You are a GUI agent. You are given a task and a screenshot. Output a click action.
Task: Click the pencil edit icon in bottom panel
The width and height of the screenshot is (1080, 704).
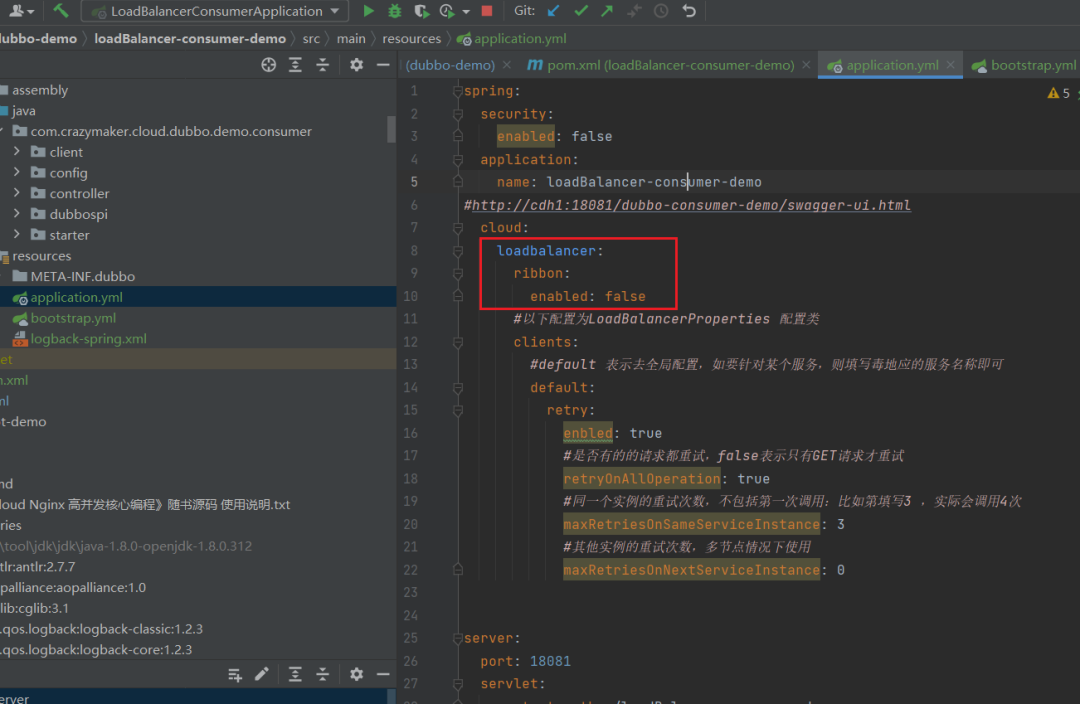click(x=262, y=675)
